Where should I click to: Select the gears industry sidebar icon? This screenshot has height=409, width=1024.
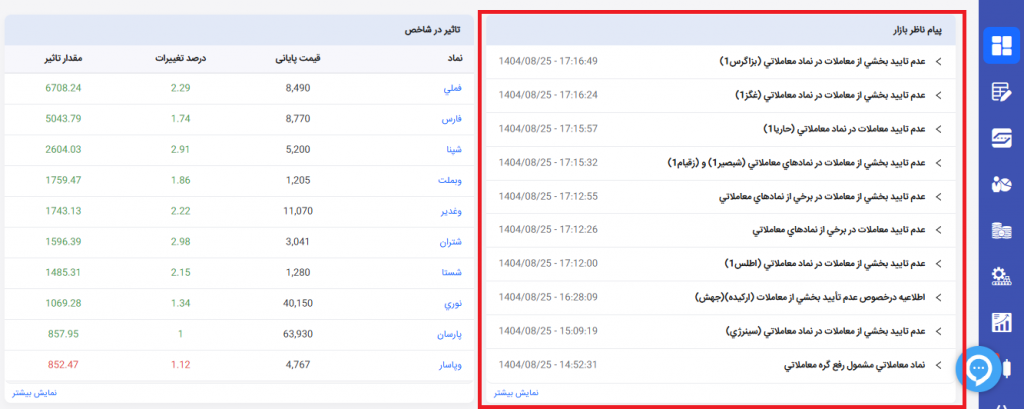[x=1000, y=277]
